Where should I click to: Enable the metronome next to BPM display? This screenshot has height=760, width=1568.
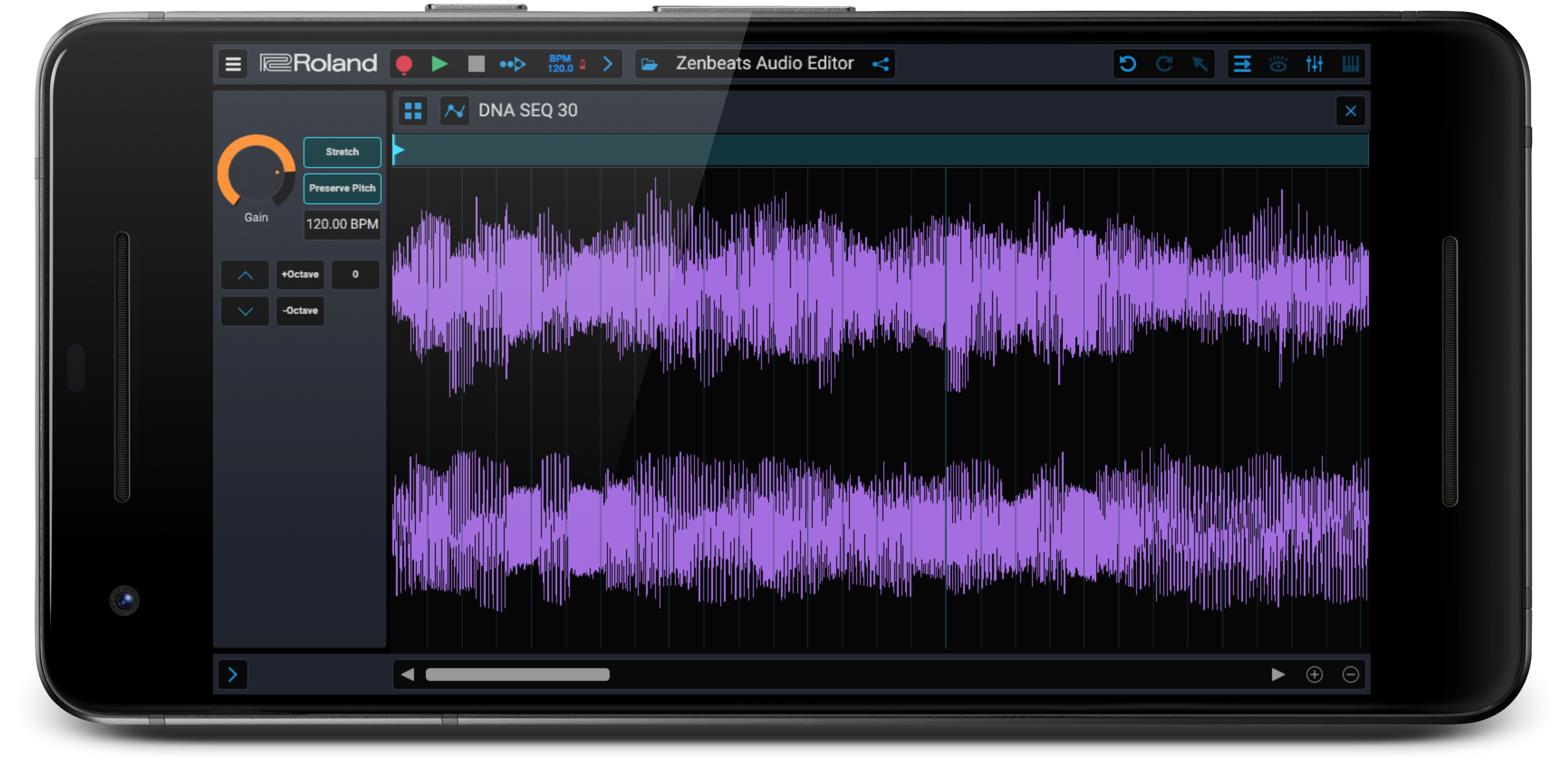[582, 63]
